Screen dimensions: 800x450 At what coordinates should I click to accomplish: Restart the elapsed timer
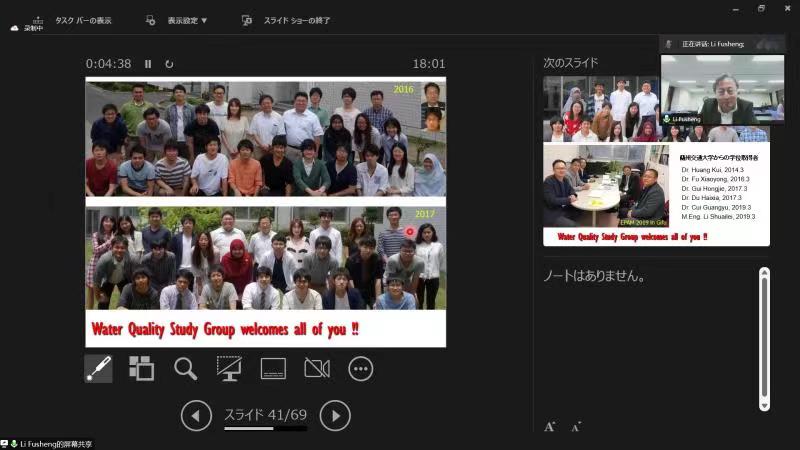[x=169, y=64]
